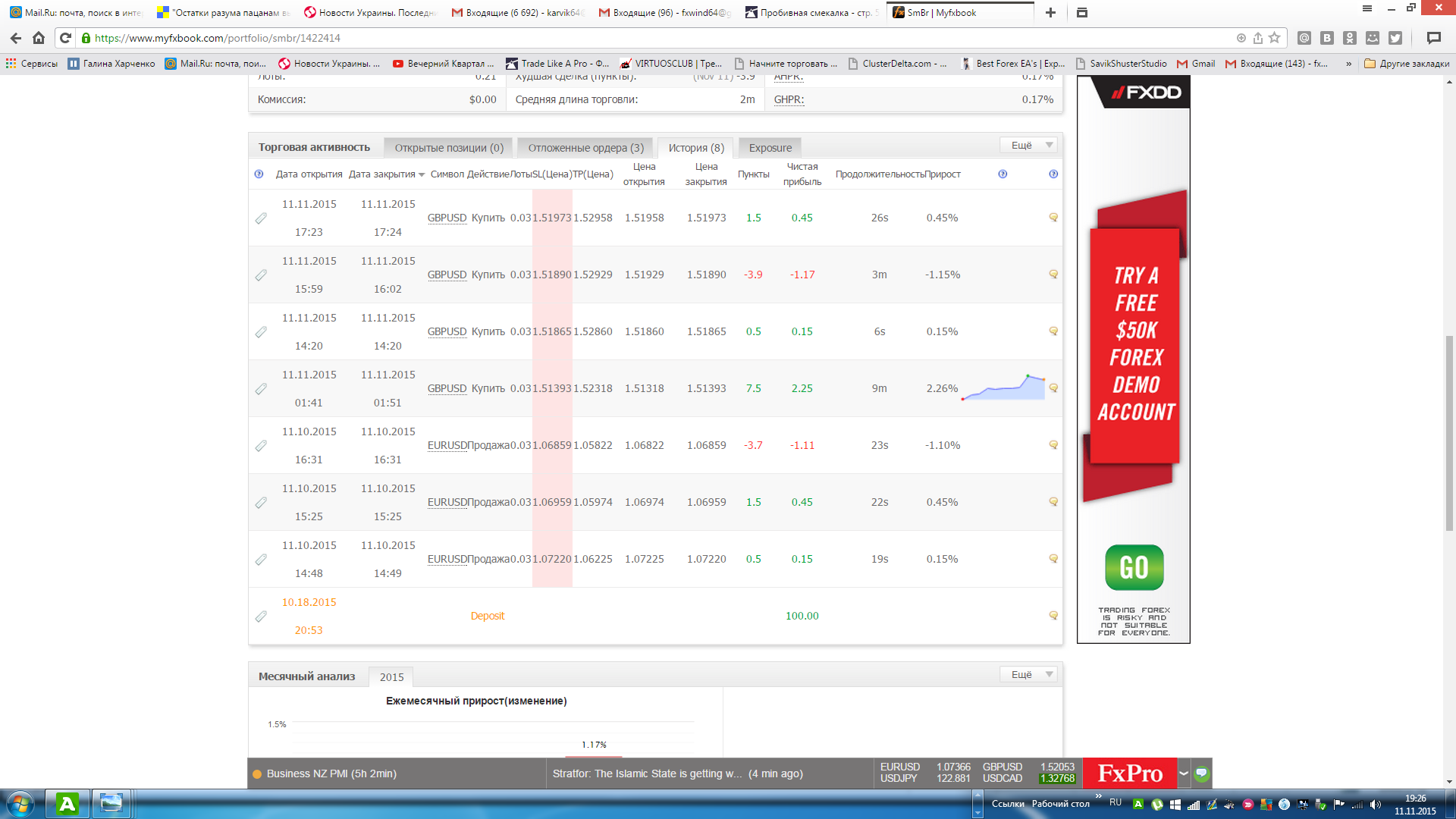Bookmark this page with star icon
Image resolution: width=1456 pixels, height=819 pixels.
(x=1275, y=38)
